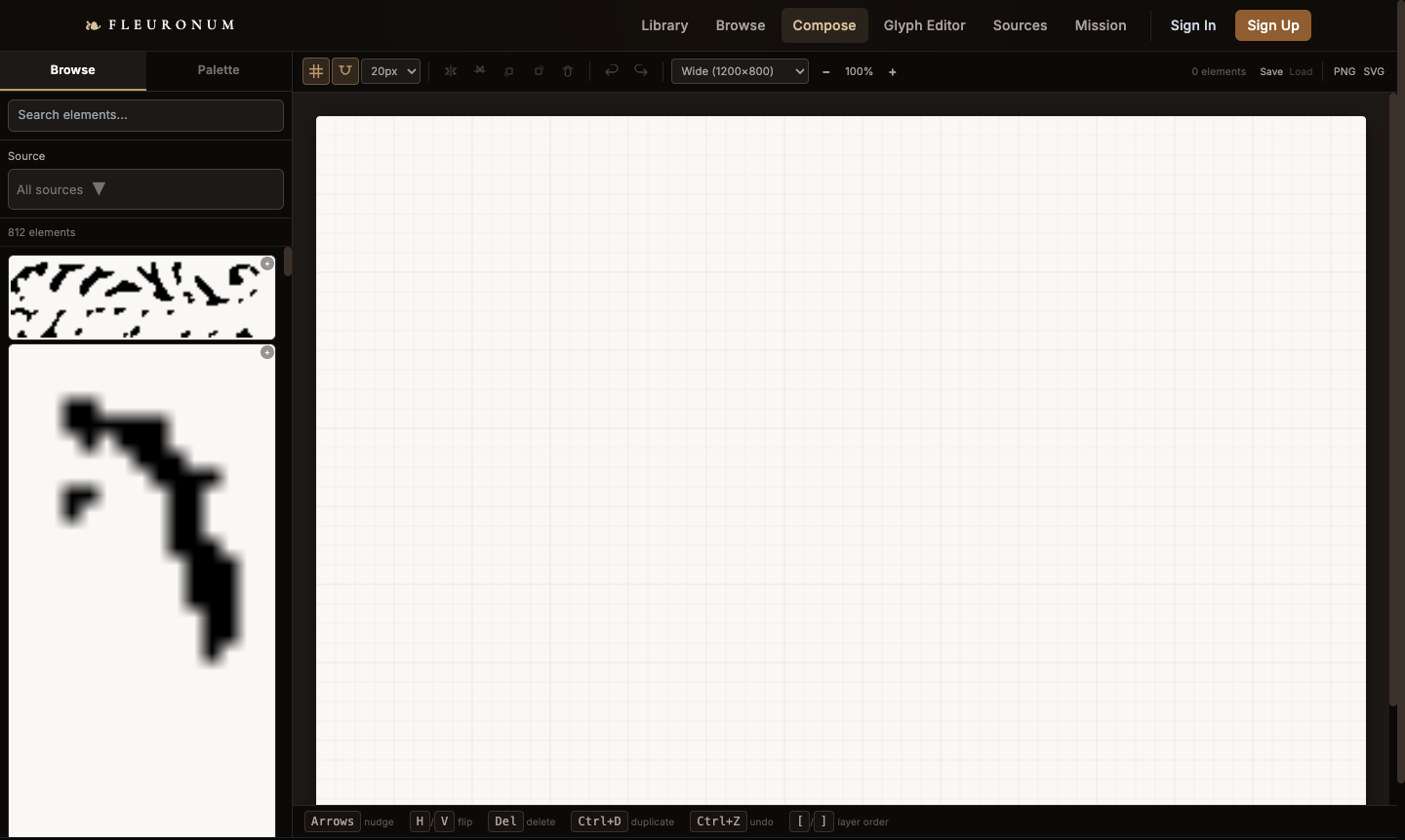1405x840 pixels.
Task: Add the second ornament thumbnail via plus icon
Action: point(267,352)
